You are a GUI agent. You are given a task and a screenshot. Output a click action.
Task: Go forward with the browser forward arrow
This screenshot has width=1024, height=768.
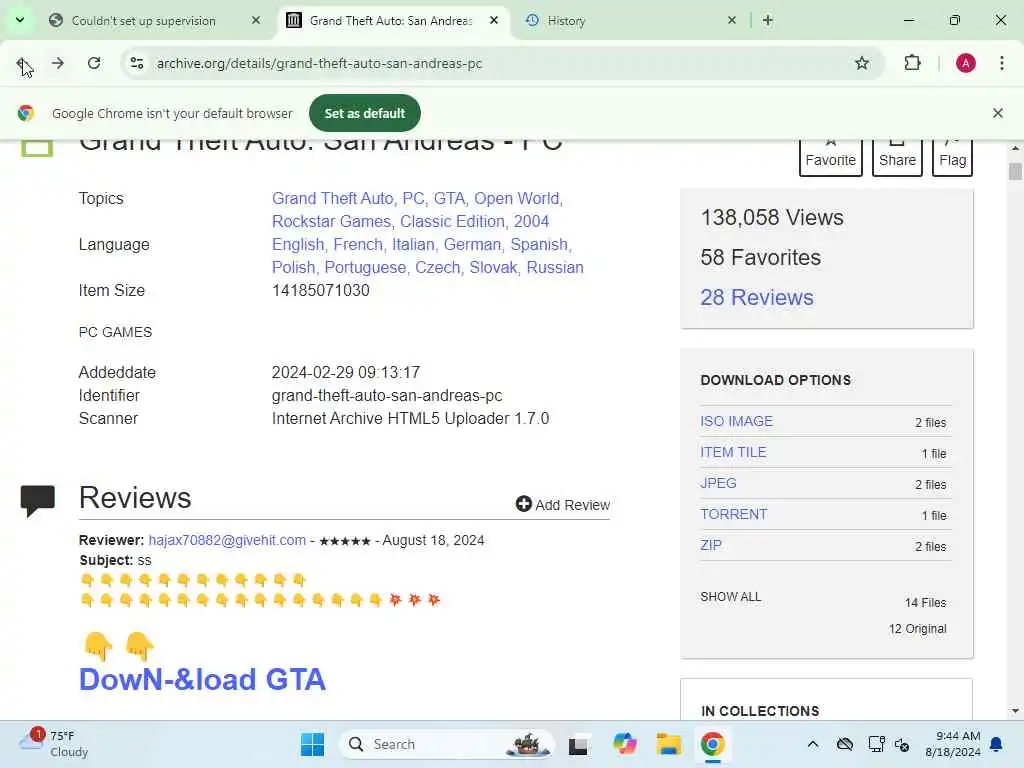click(58, 63)
